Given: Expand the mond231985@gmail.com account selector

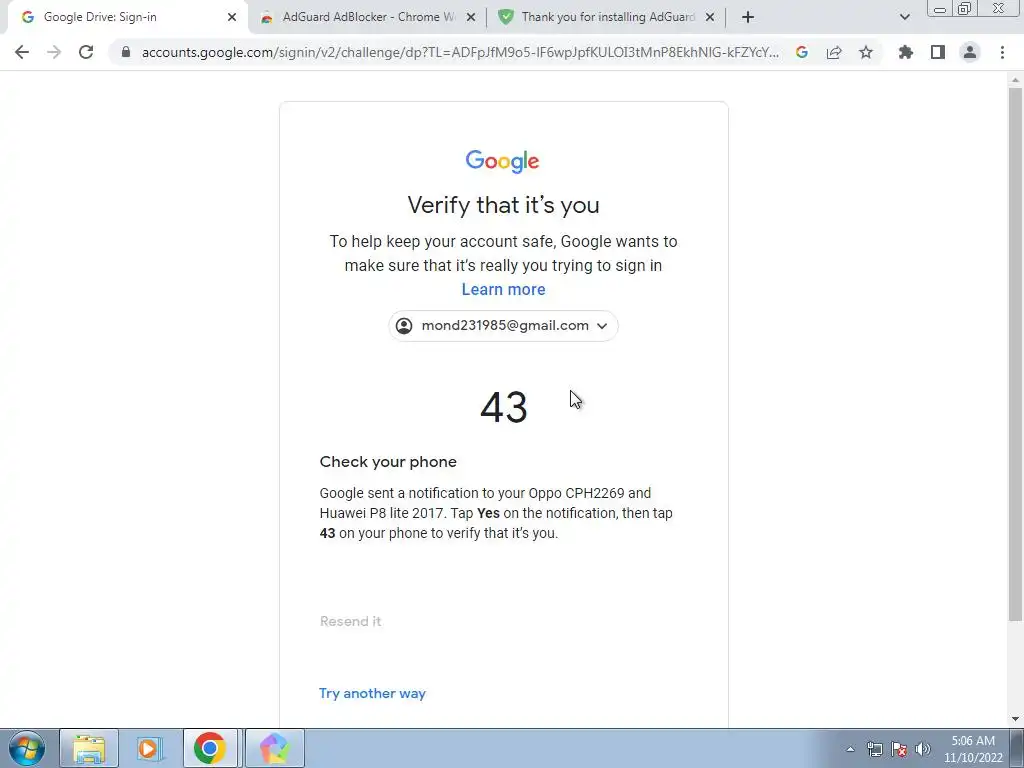Looking at the screenshot, I should coord(504,326).
